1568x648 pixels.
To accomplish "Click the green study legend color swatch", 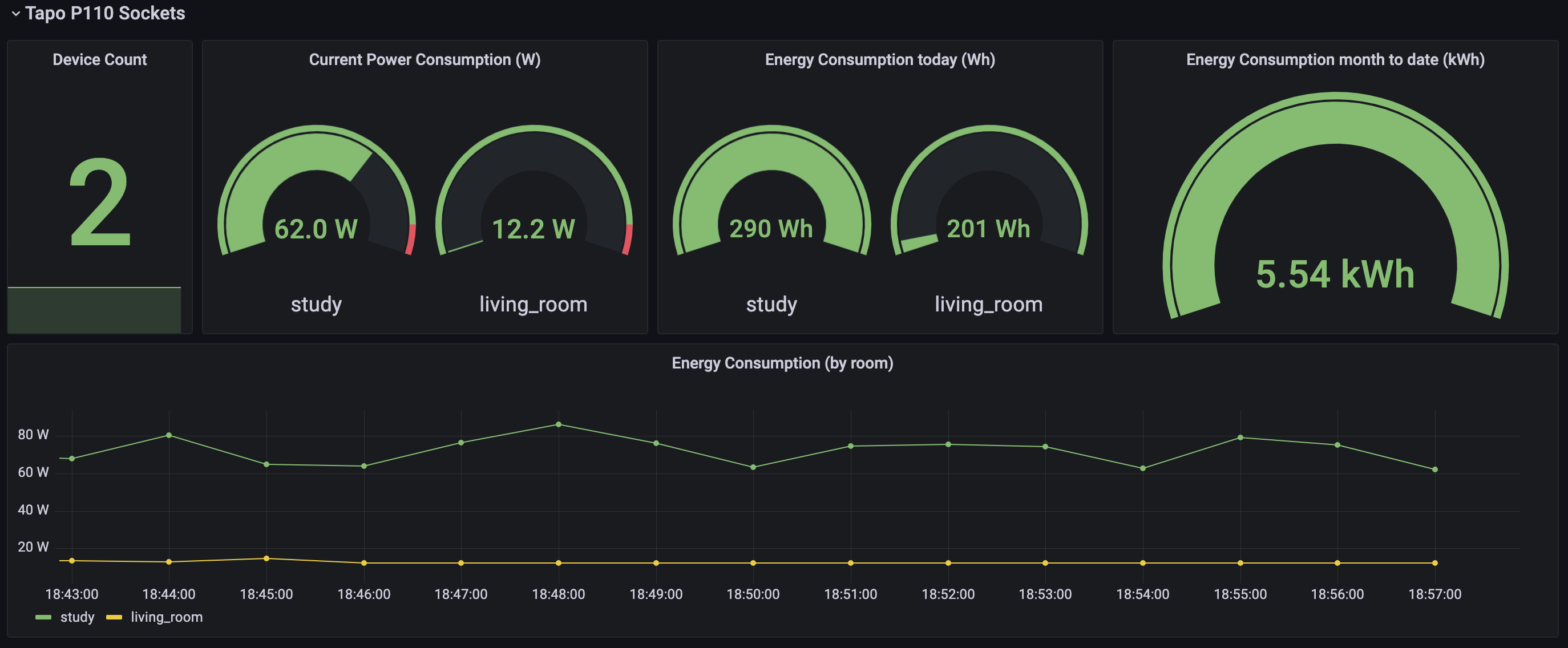I will [x=43, y=617].
